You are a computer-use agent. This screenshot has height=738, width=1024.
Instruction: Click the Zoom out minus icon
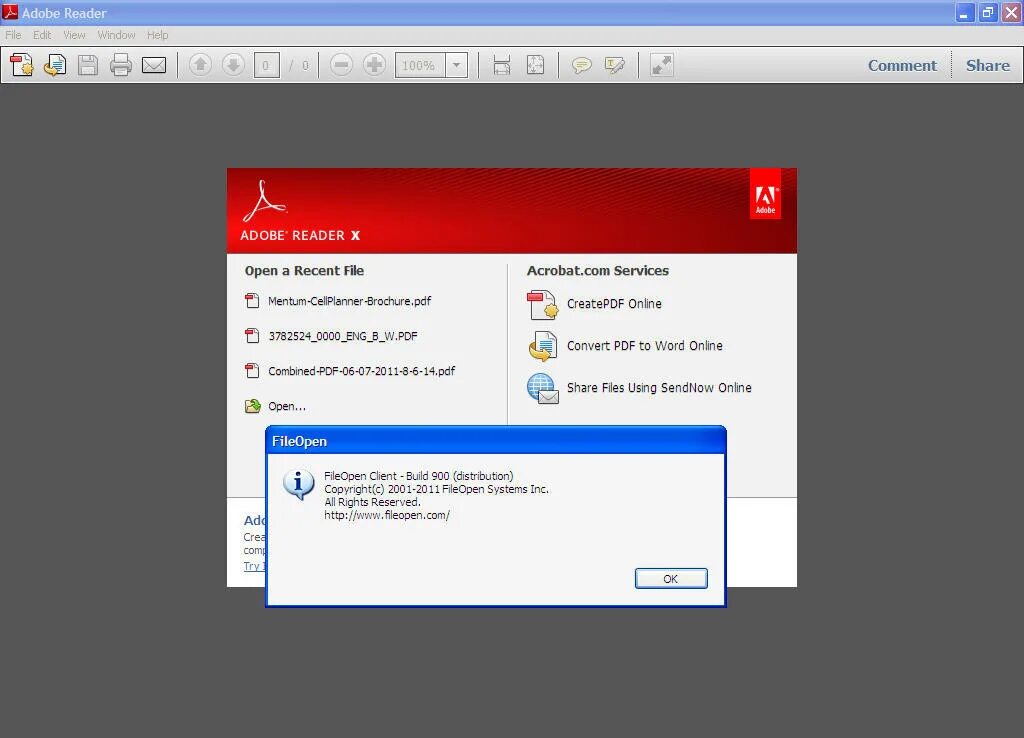click(x=341, y=65)
